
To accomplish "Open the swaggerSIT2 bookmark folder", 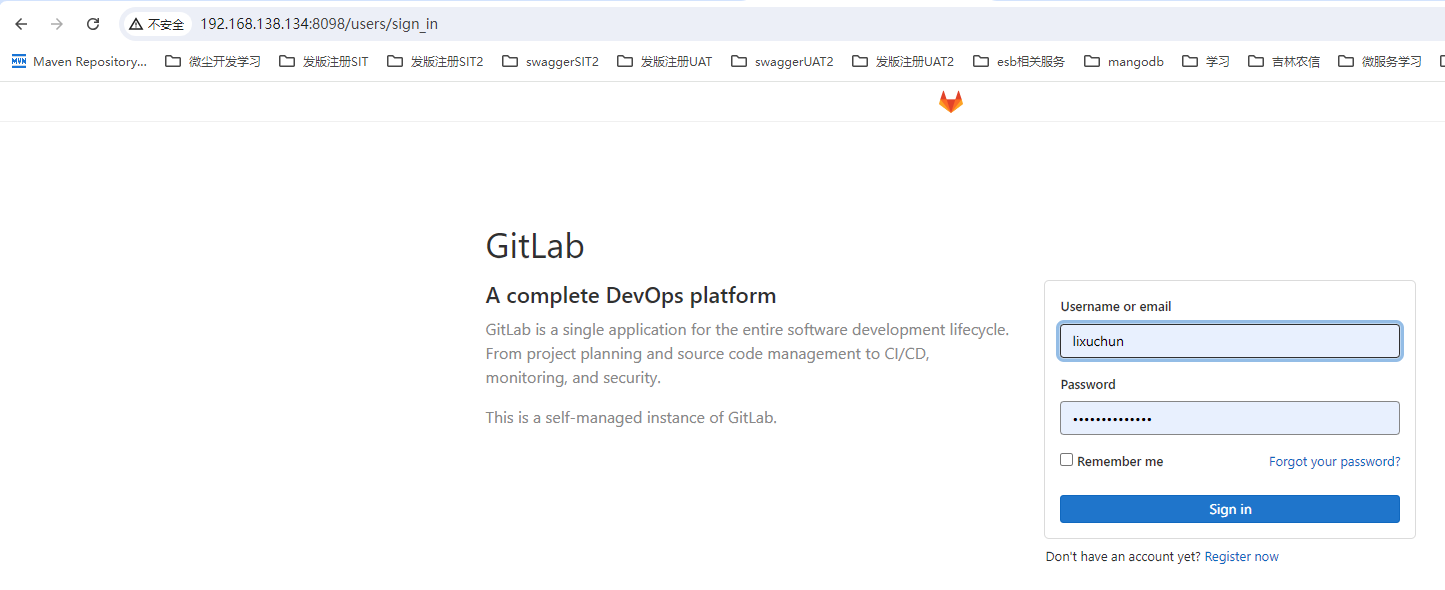I will tap(550, 62).
